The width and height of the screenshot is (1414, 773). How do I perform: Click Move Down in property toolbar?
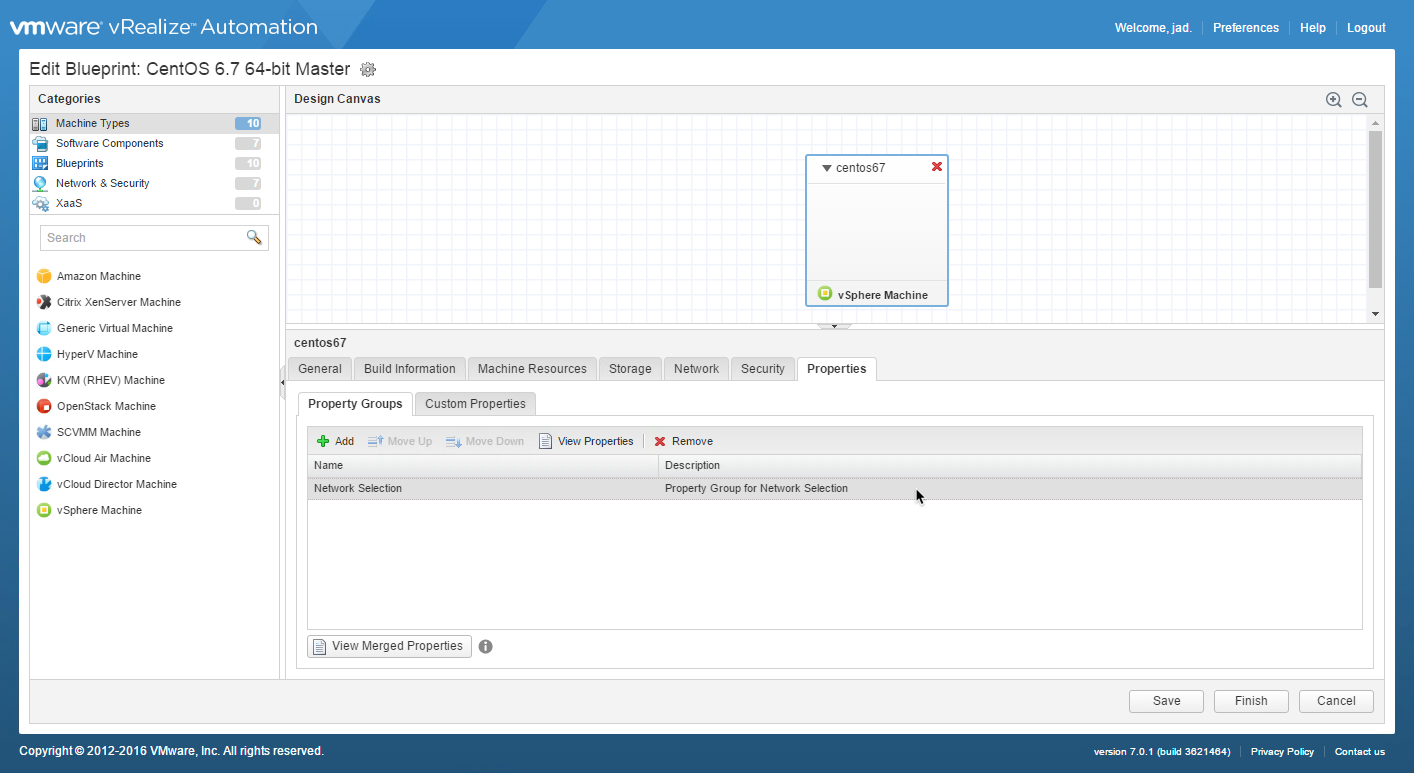[485, 441]
